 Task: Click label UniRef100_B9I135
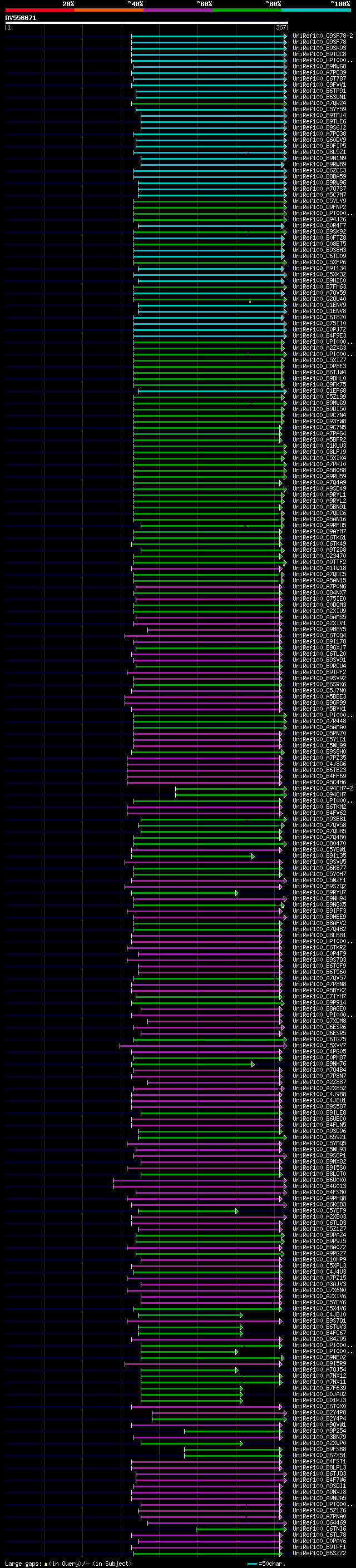point(319,855)
